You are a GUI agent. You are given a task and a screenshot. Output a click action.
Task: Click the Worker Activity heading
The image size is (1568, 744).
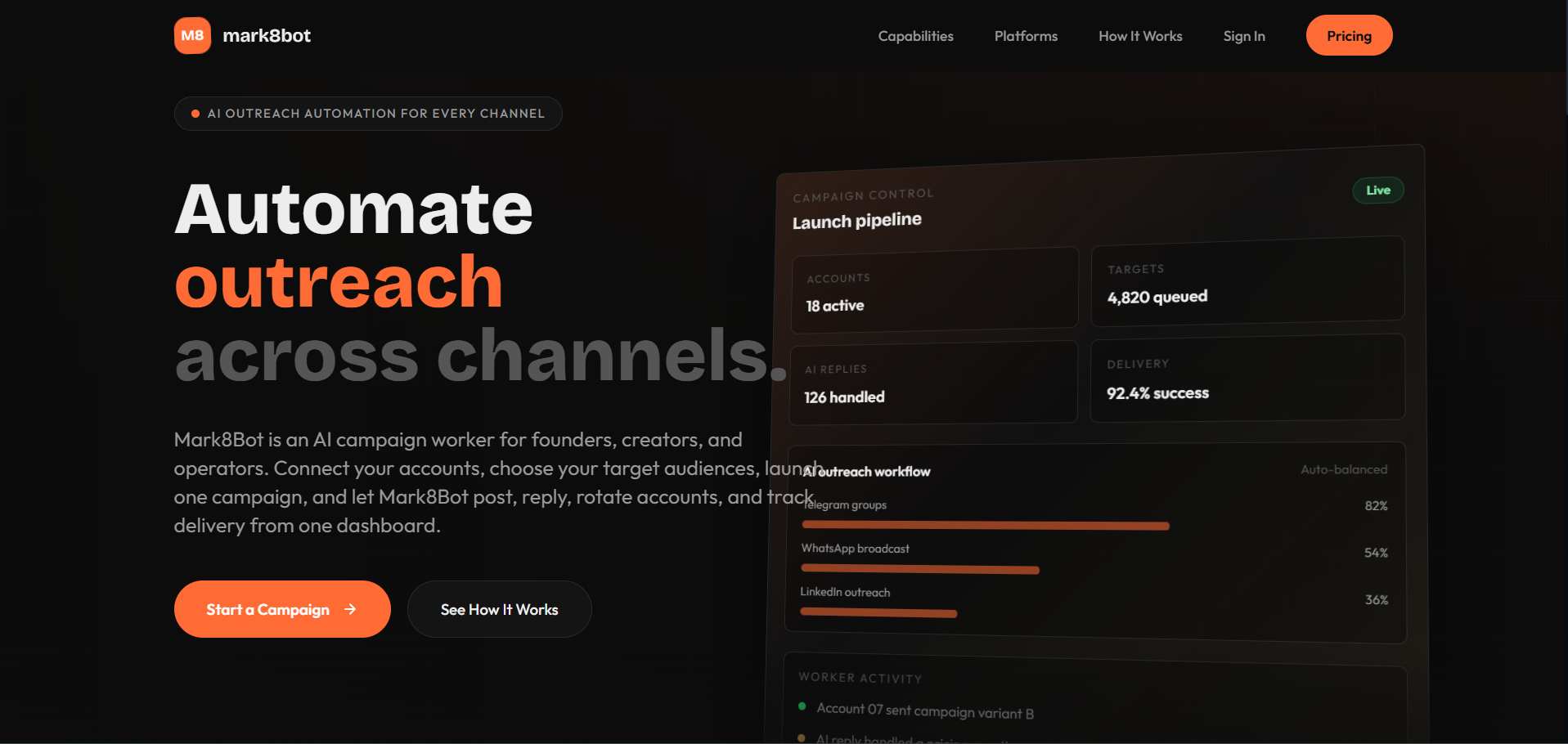click(860, 678)
